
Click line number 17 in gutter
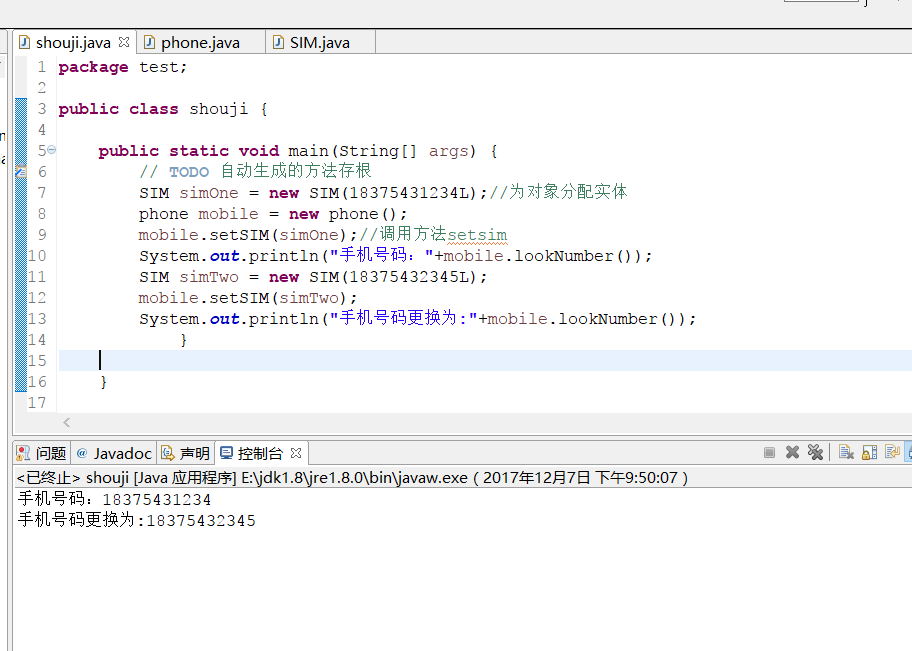(37, 403)
